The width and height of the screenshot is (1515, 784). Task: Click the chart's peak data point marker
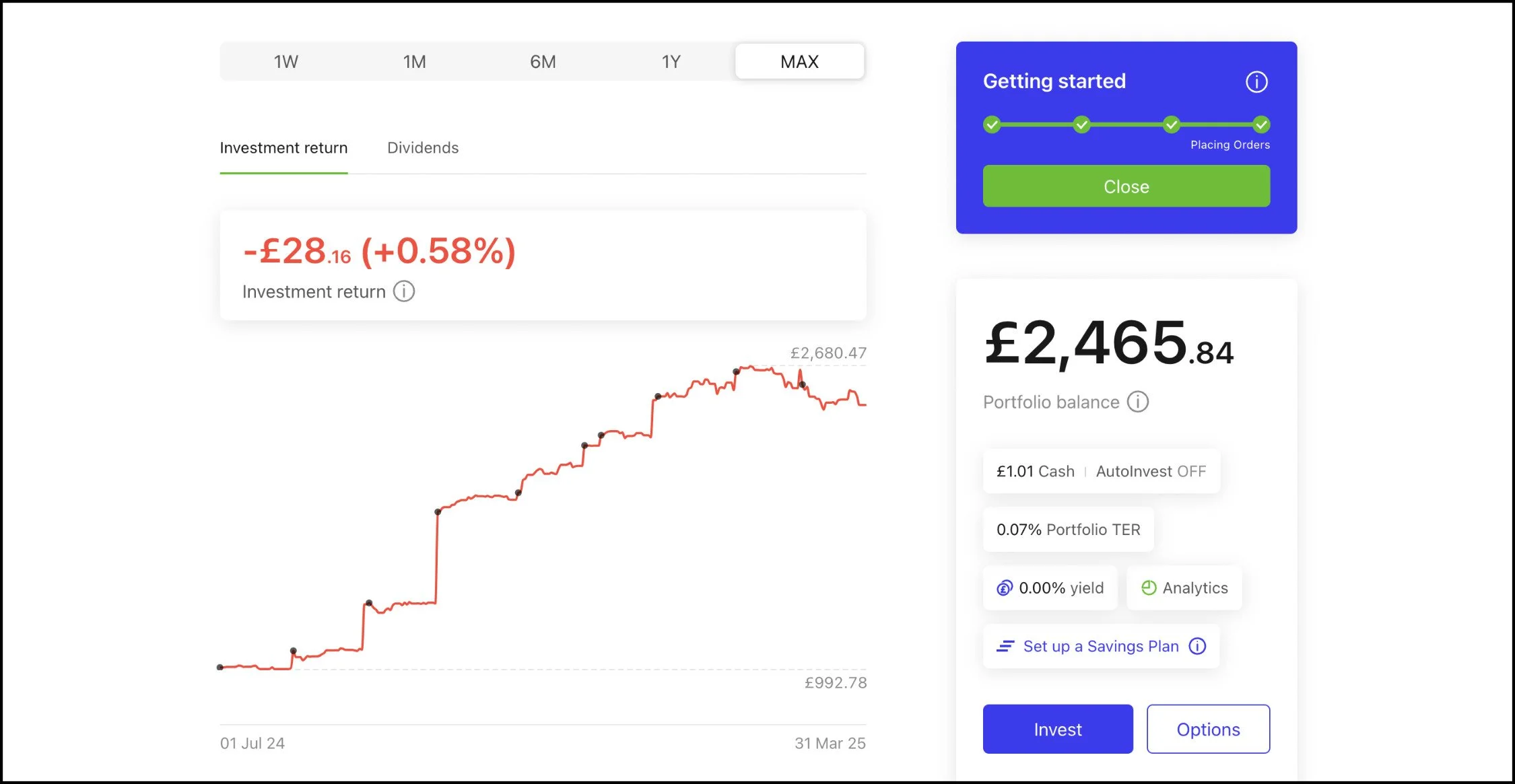click(737, 371)
